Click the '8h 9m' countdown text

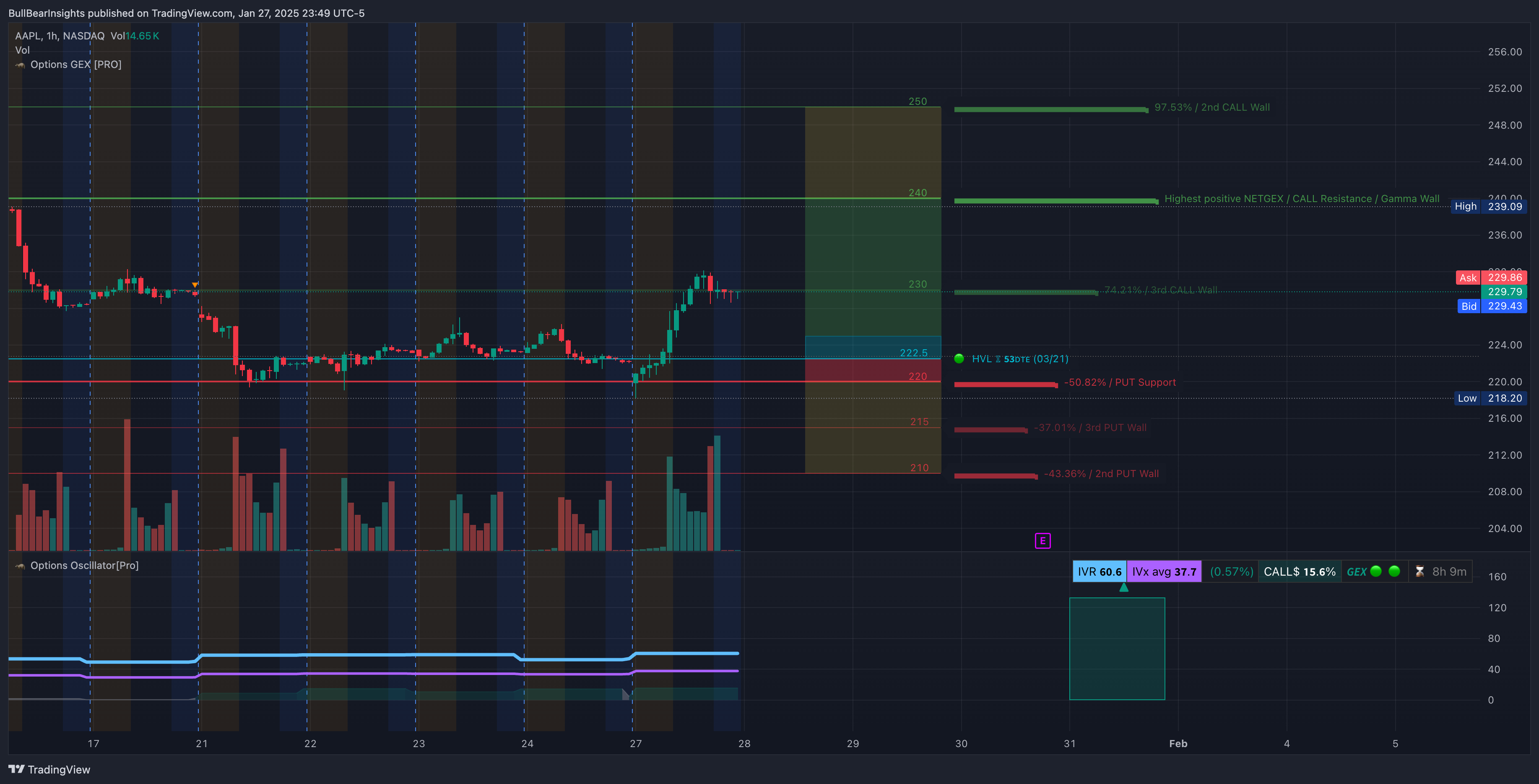[x=1449, y=571]
